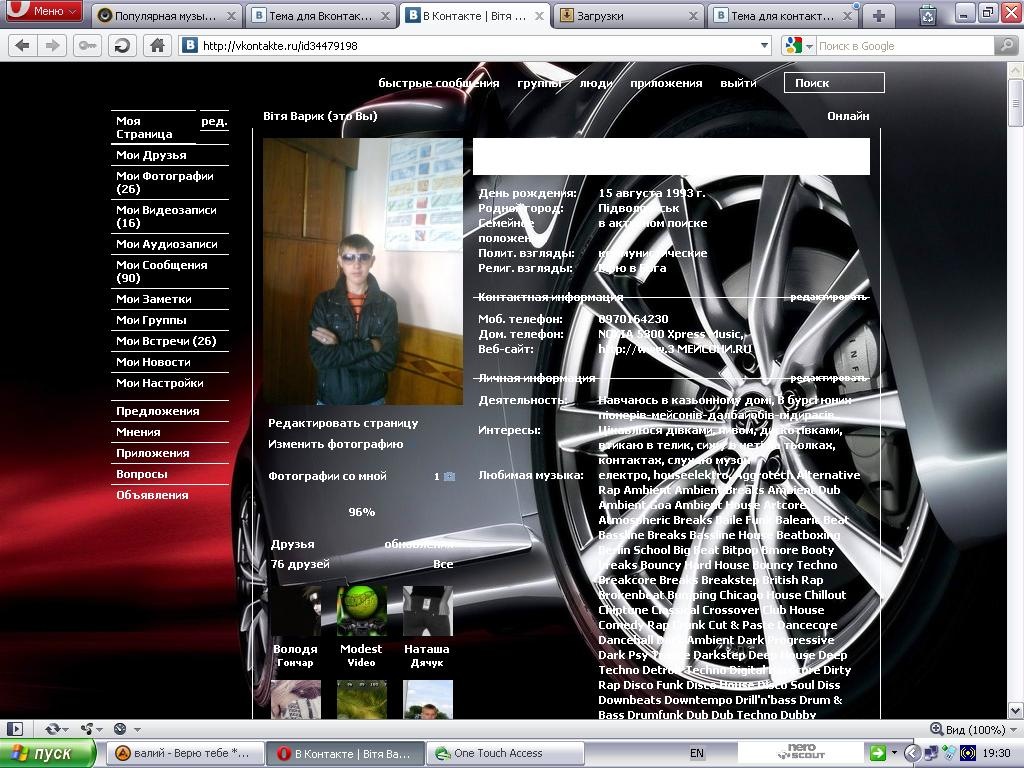Viewport: 1024px width, 768px height.
Task: Open zoom level Вид (100%) control
Action: tap(967, 729)
